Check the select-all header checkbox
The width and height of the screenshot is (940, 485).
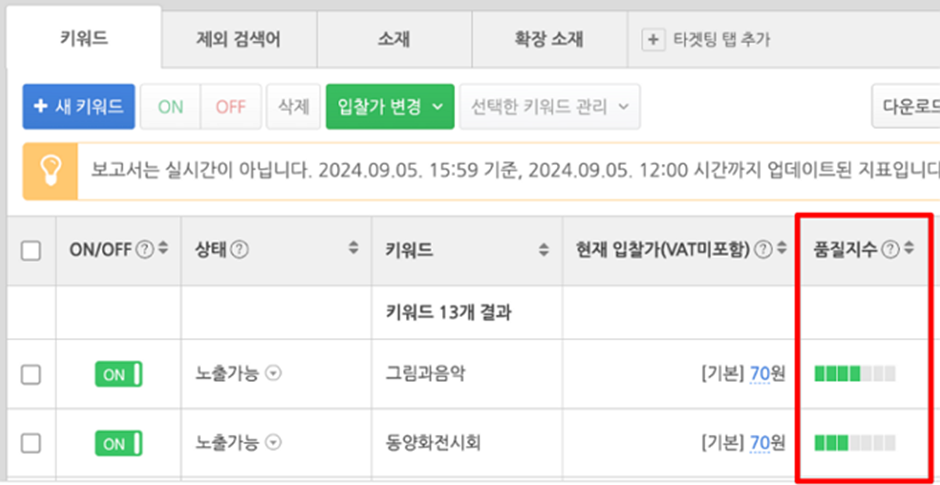click(x=31, y=251)
